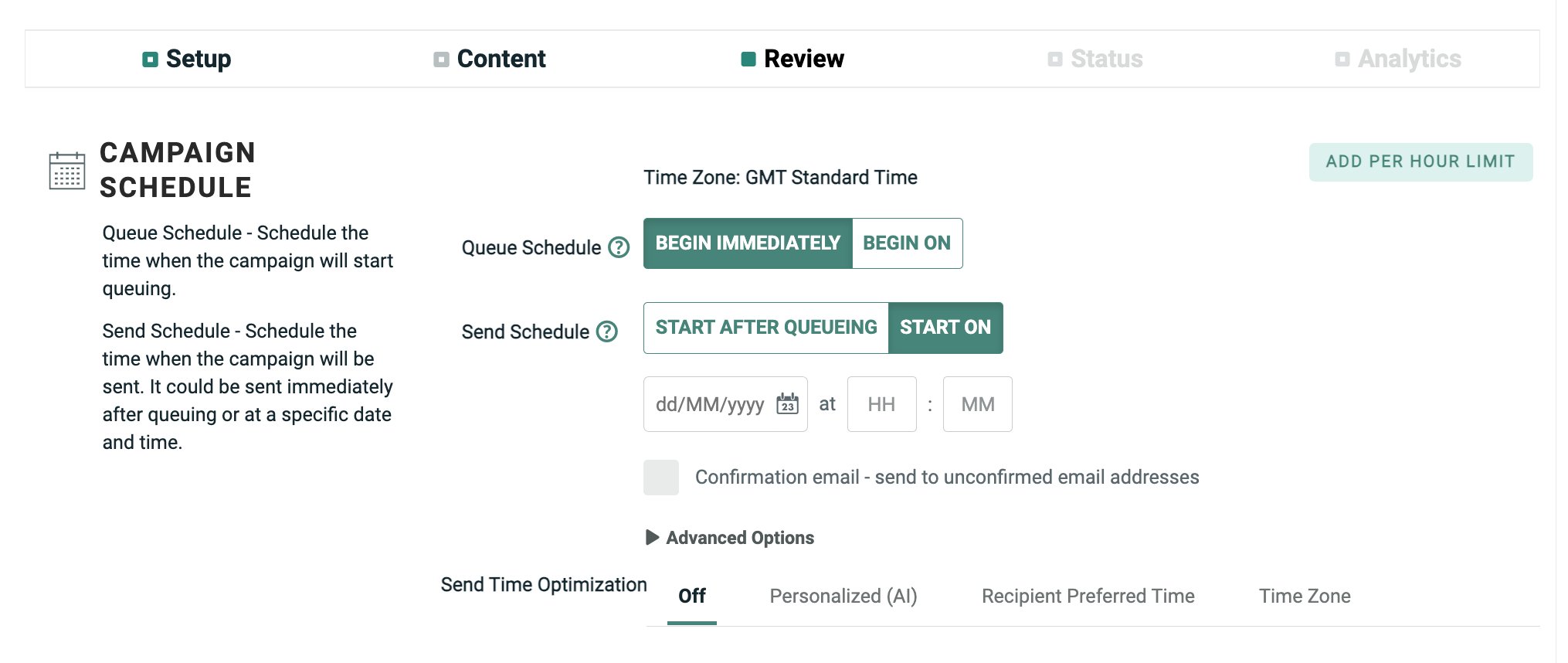Click the MM minutes input field
Viewport: 1568px width, 663px height.
pos(977,404)
